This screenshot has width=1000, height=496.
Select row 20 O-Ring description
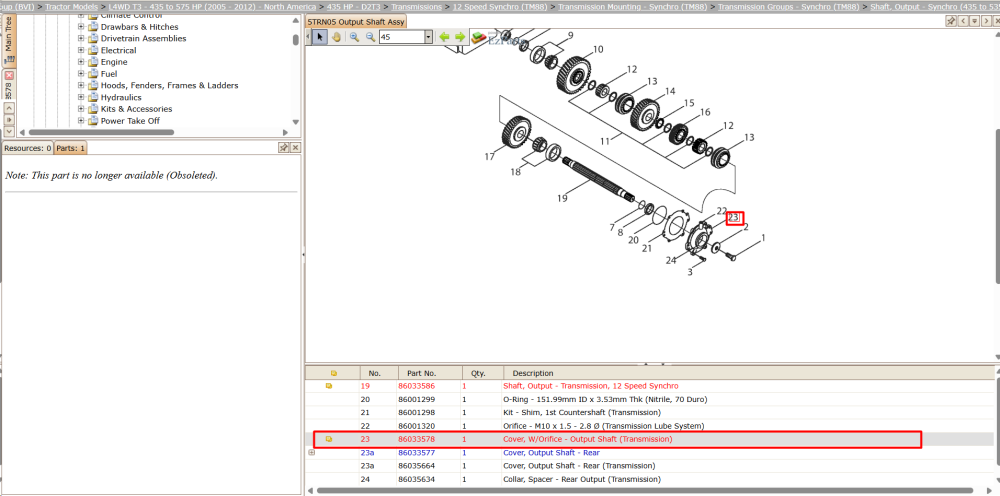(605, 400)
